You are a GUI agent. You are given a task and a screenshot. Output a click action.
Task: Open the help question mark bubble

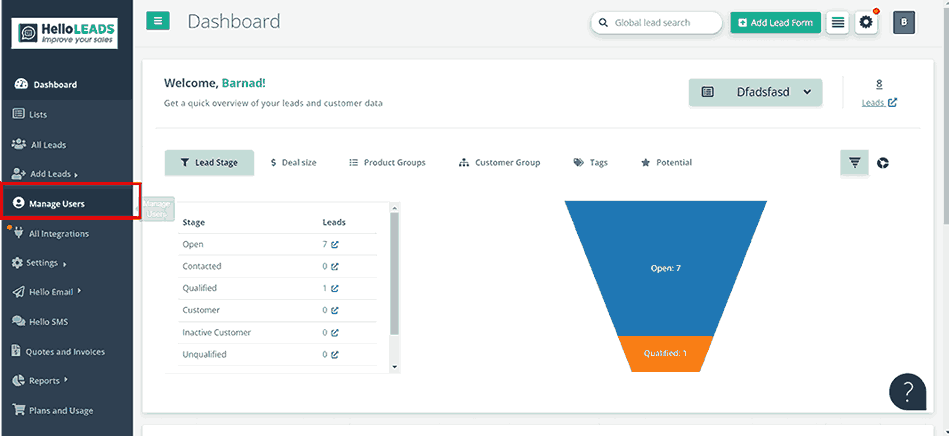click(x=907, y=390)
